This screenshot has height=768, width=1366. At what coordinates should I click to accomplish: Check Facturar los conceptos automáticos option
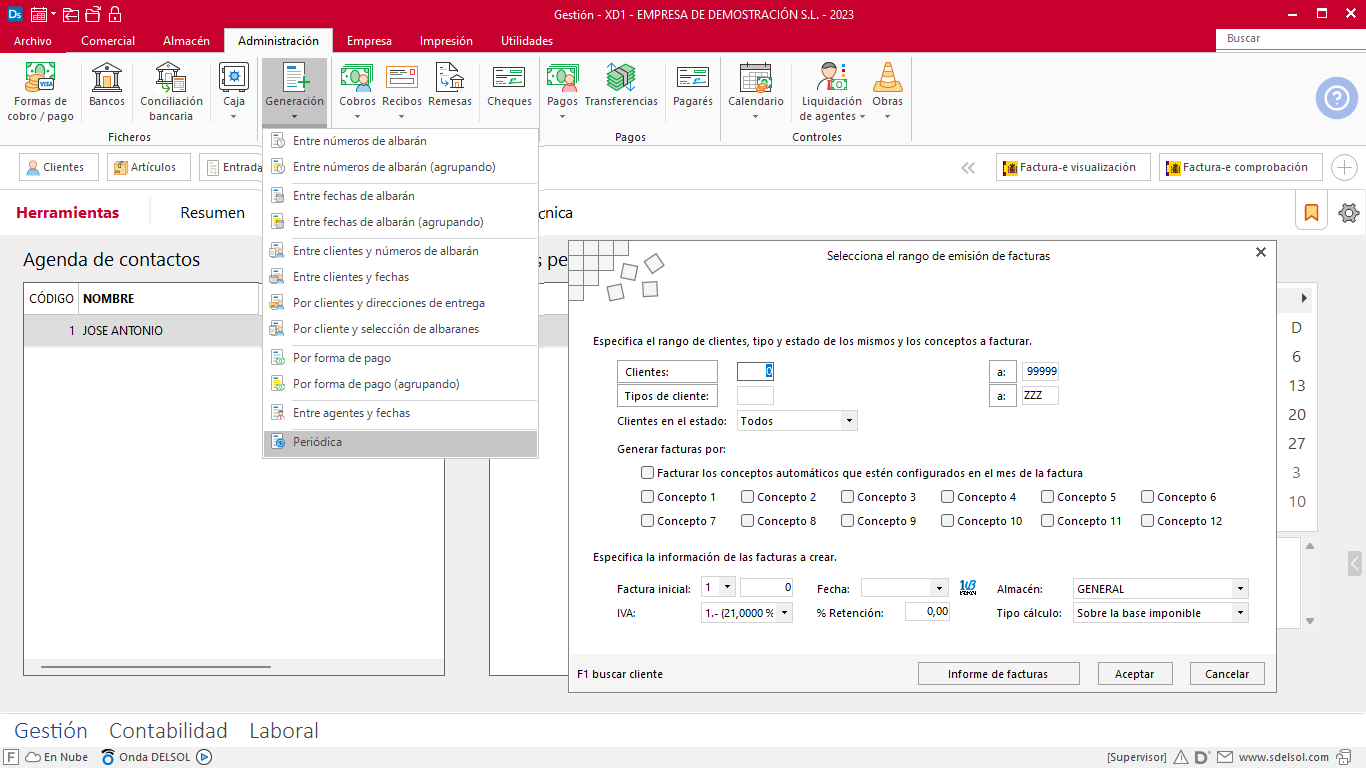pyautogui.click(x=648, y=473)
